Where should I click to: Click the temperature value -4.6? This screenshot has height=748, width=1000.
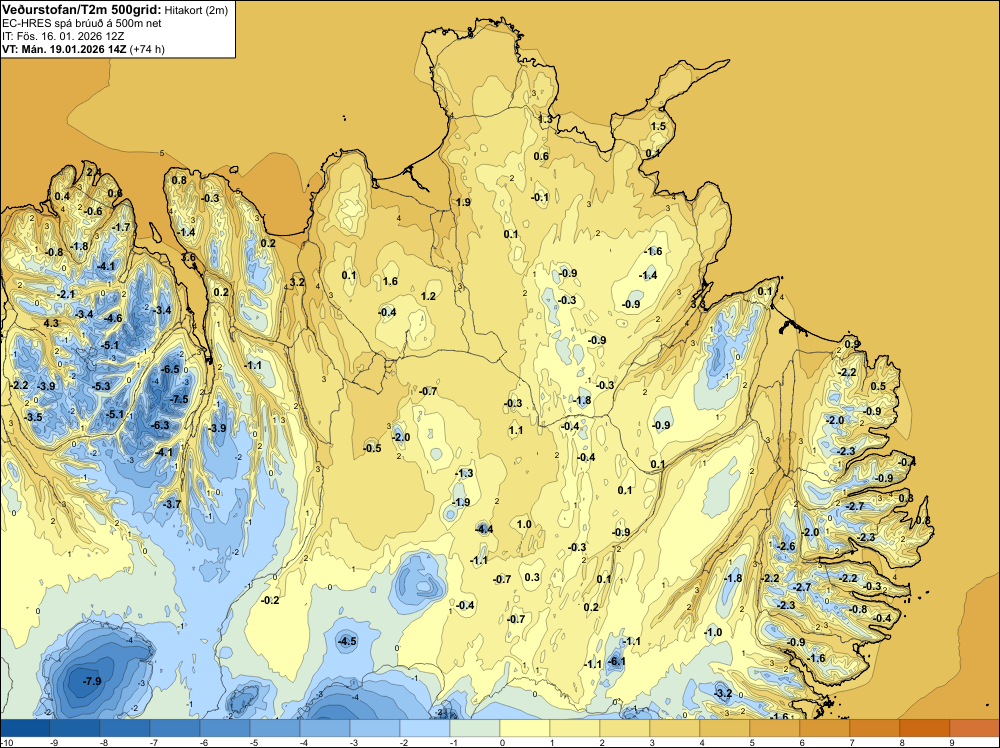coord(113,318)
